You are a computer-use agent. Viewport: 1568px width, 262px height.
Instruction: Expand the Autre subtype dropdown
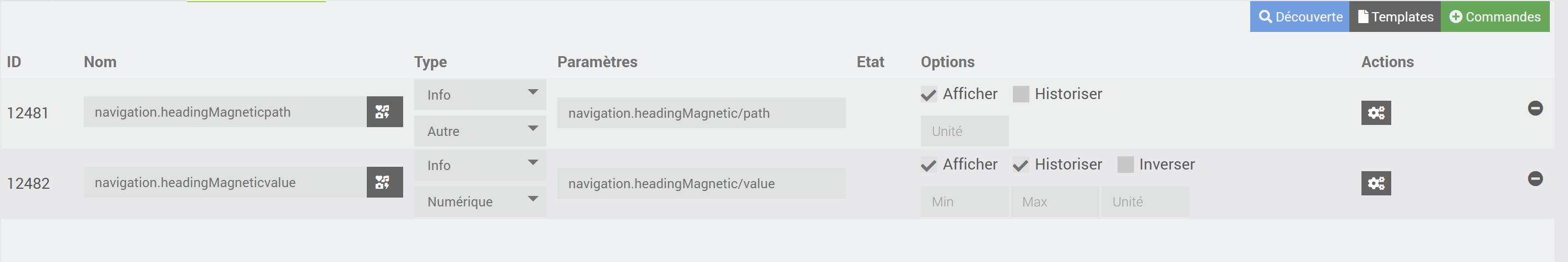[480, 132]
